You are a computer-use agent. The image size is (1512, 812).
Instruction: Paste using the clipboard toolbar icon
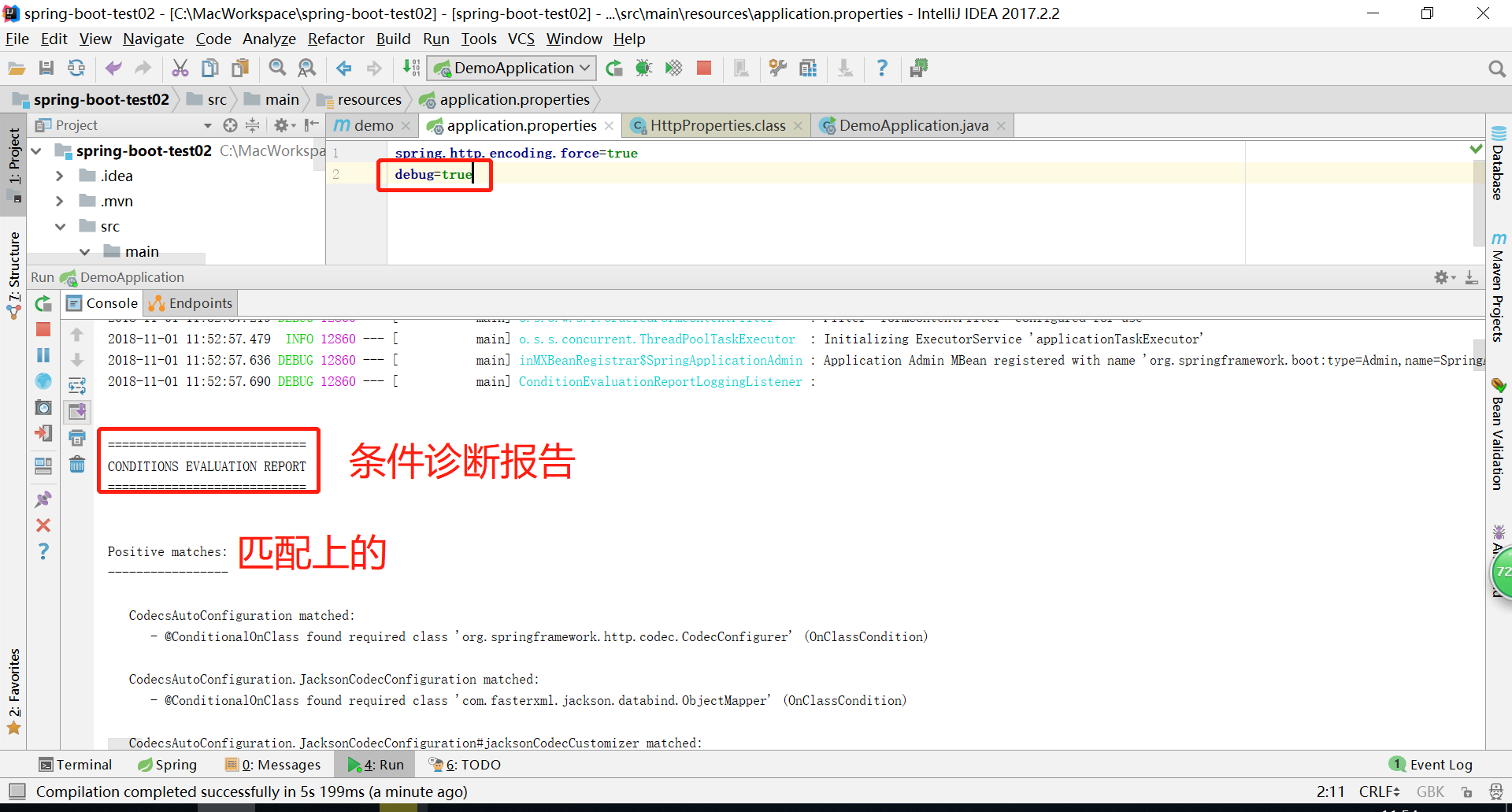click(x=240, y=69)
